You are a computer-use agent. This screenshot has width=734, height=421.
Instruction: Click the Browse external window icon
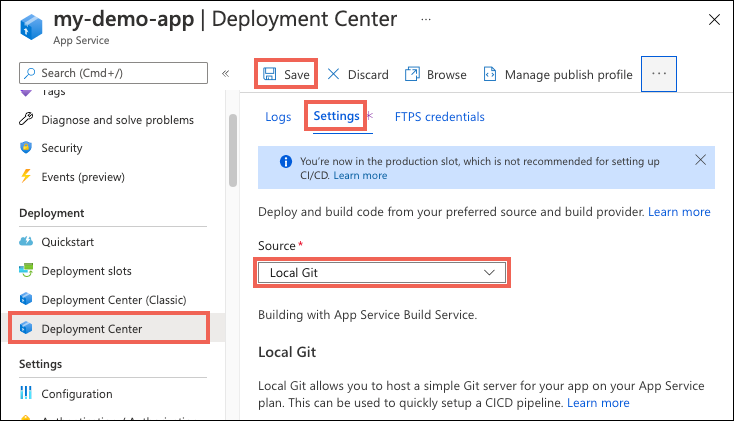(411, 74)
